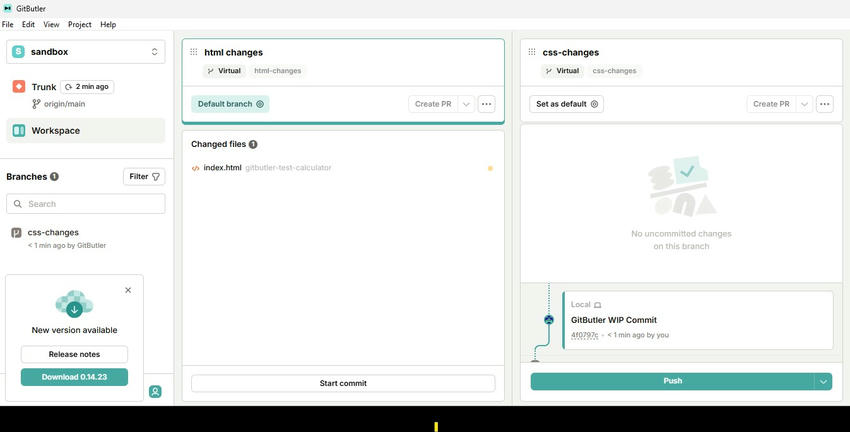The image size is (850, 432).
Task: Expand Create PR options for css-changes
Action: coord(804,104)
